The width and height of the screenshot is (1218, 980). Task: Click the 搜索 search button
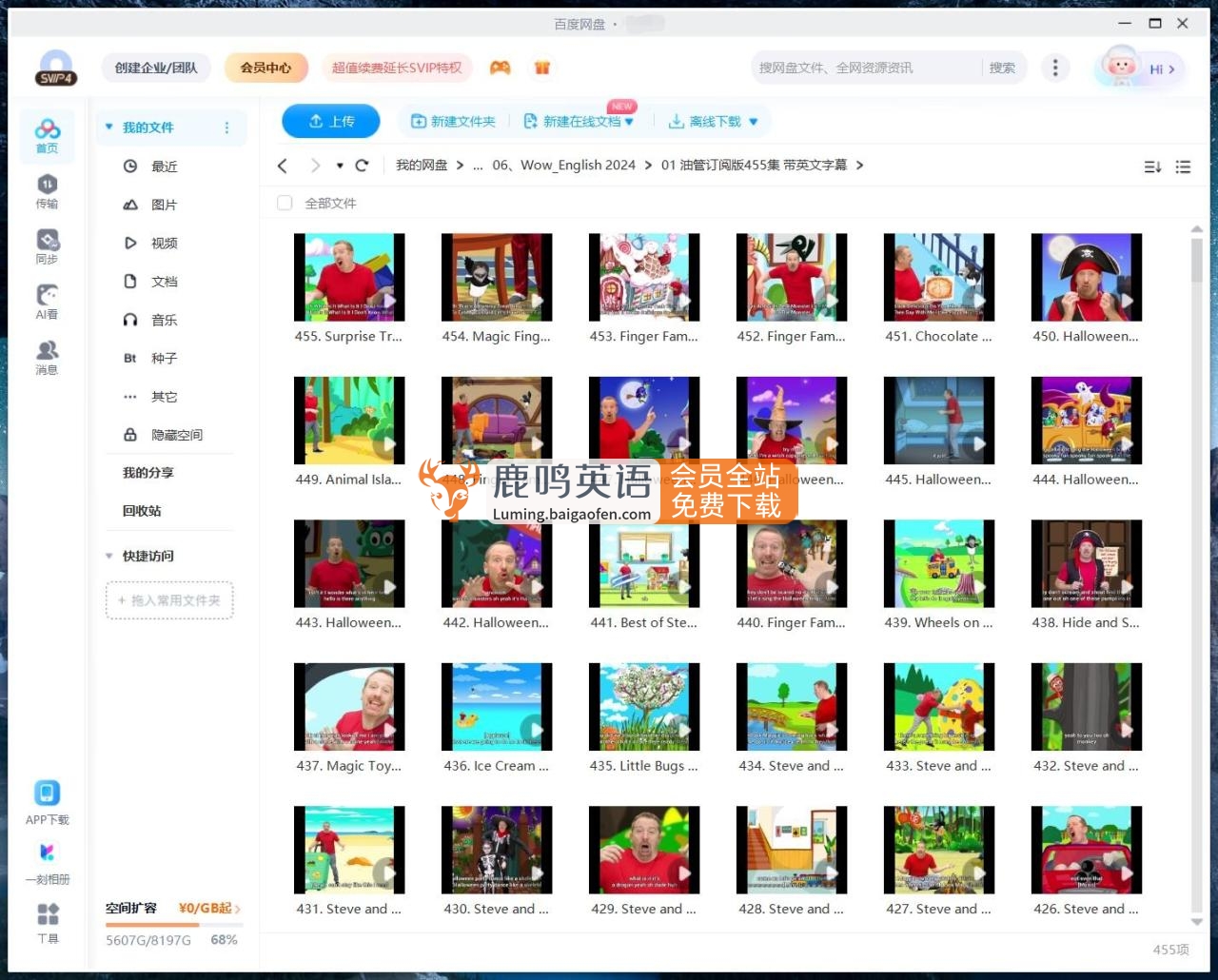point(1002,68)
